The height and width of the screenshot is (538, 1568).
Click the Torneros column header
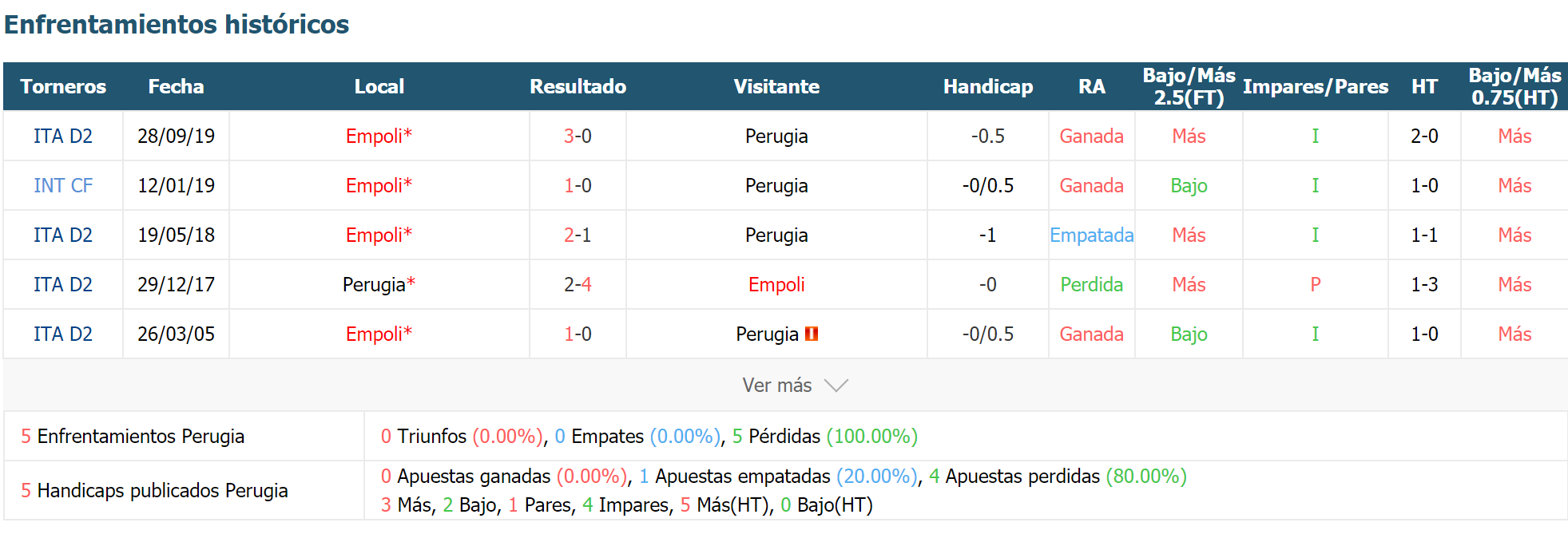coord(63,86)
